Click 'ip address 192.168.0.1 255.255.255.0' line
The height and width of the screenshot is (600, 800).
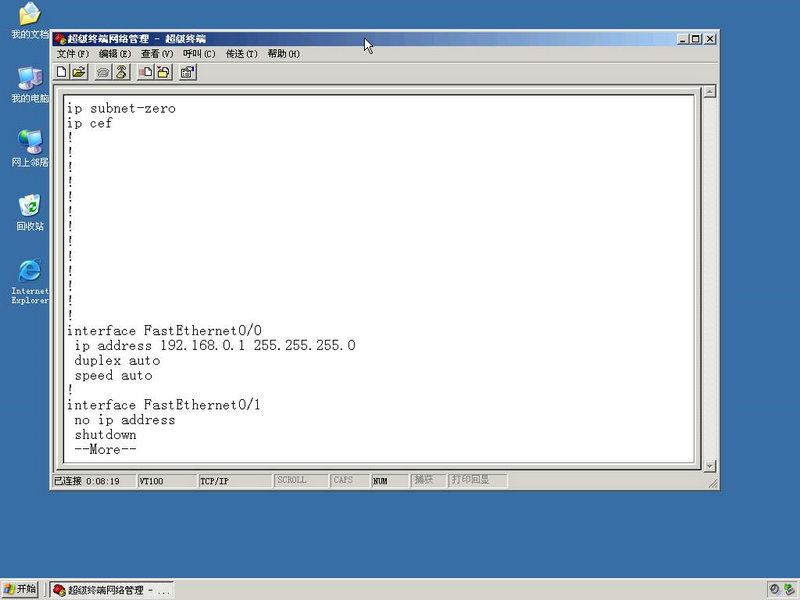[x=215, y=345]
